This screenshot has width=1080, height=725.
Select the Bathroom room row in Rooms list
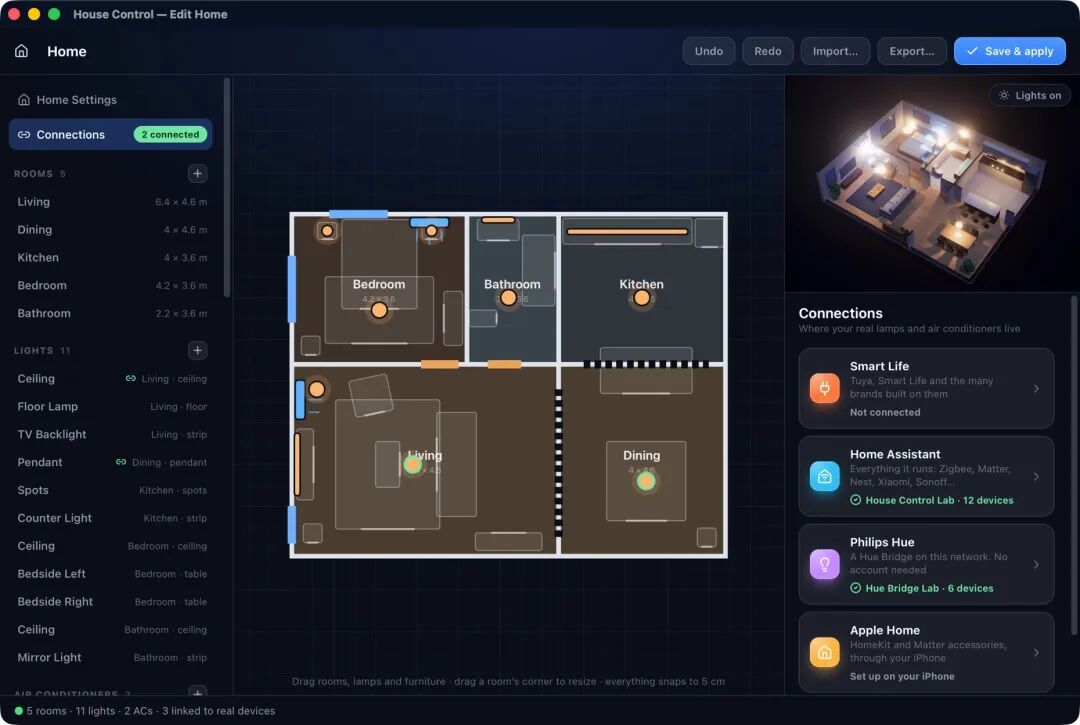[x=111, y=313]
